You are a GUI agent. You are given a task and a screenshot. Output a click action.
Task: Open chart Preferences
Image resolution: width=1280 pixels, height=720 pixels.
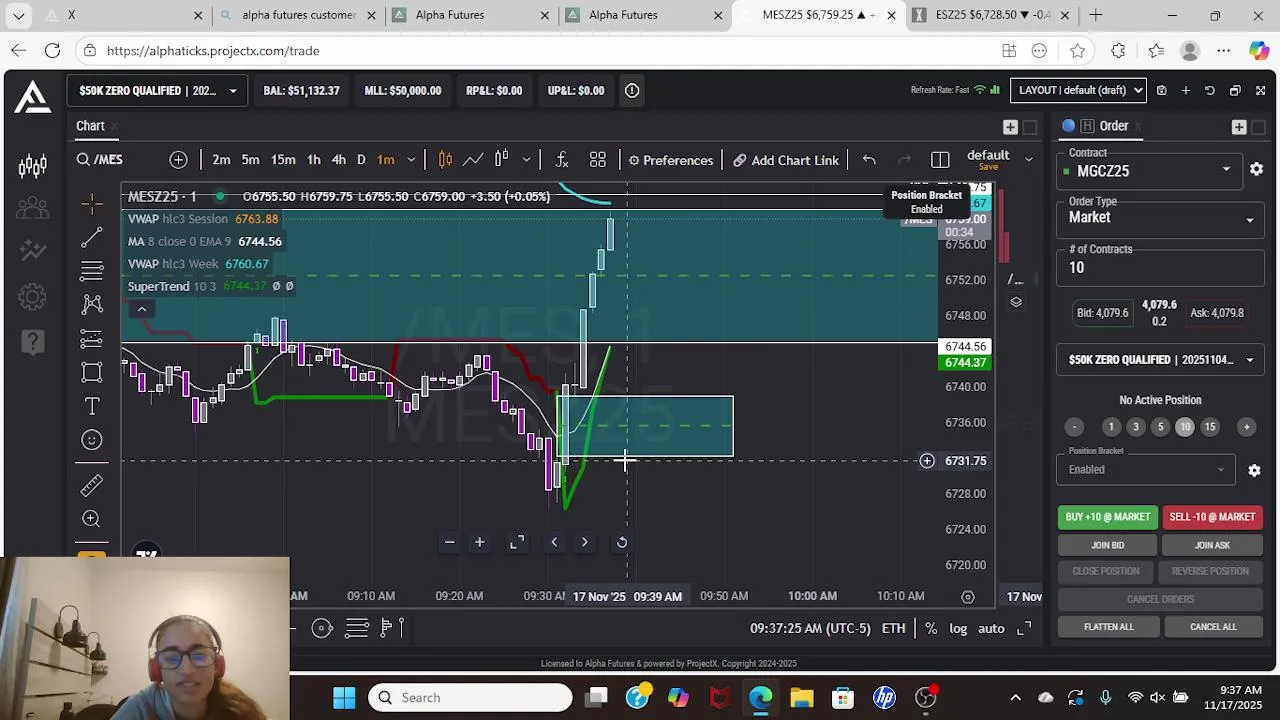[671, 160]
